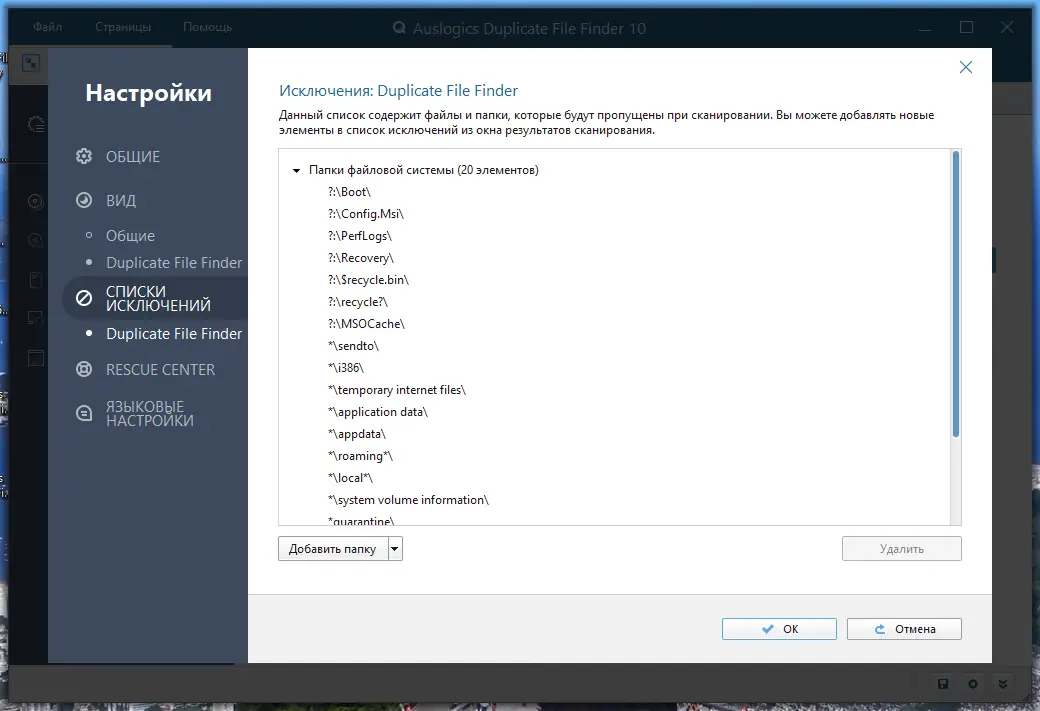The height and width of the screenshot is (711, 1040).
Task: Open the Страницы menu
Action: click(x=123, y=27)
